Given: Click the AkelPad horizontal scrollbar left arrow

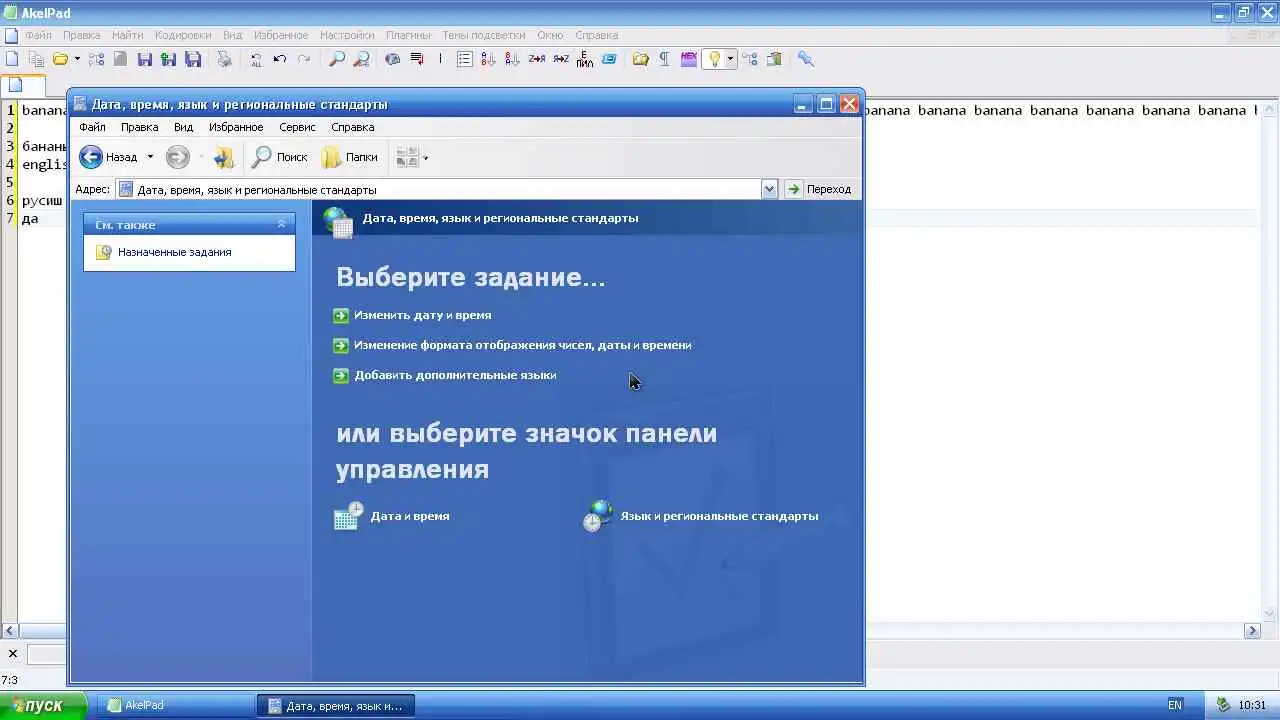Looking at the screenshot, I should click(x=9, y=631).
